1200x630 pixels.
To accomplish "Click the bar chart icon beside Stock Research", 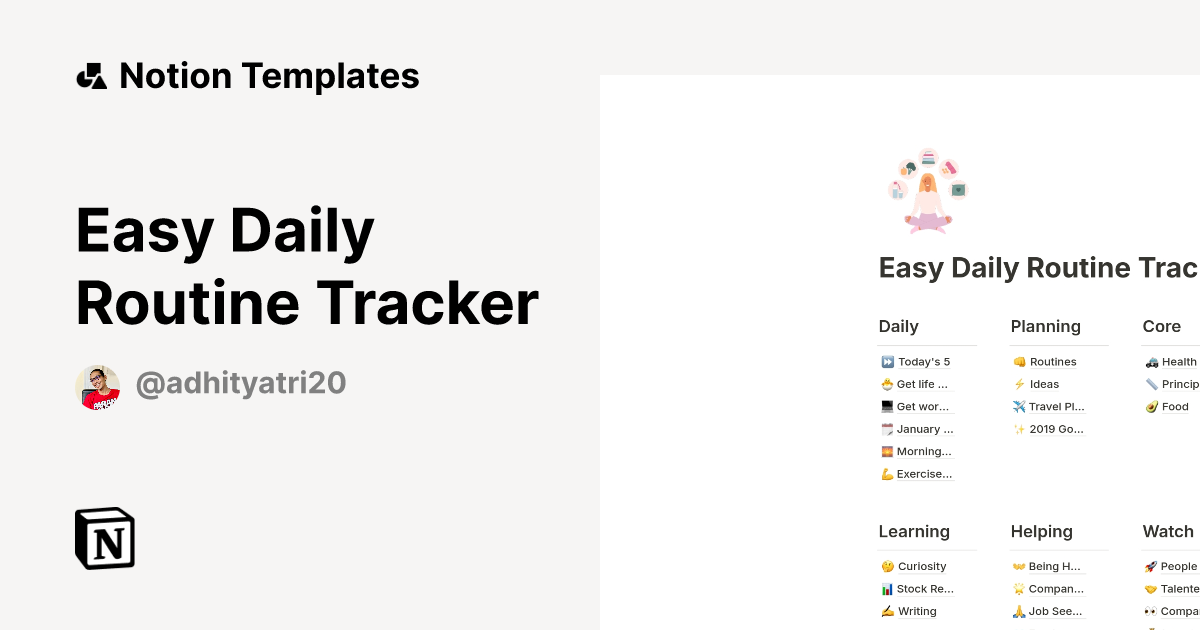I will (886, 589).
